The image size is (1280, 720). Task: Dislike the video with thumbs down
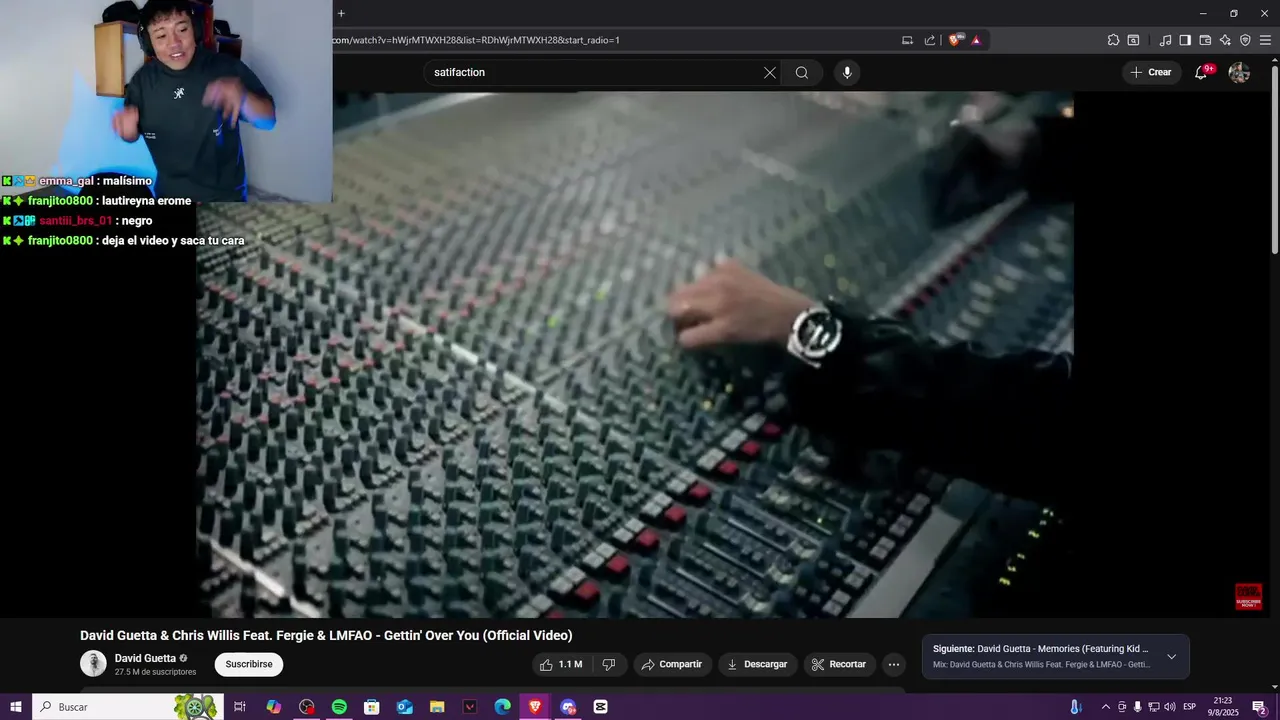point(608,664)
